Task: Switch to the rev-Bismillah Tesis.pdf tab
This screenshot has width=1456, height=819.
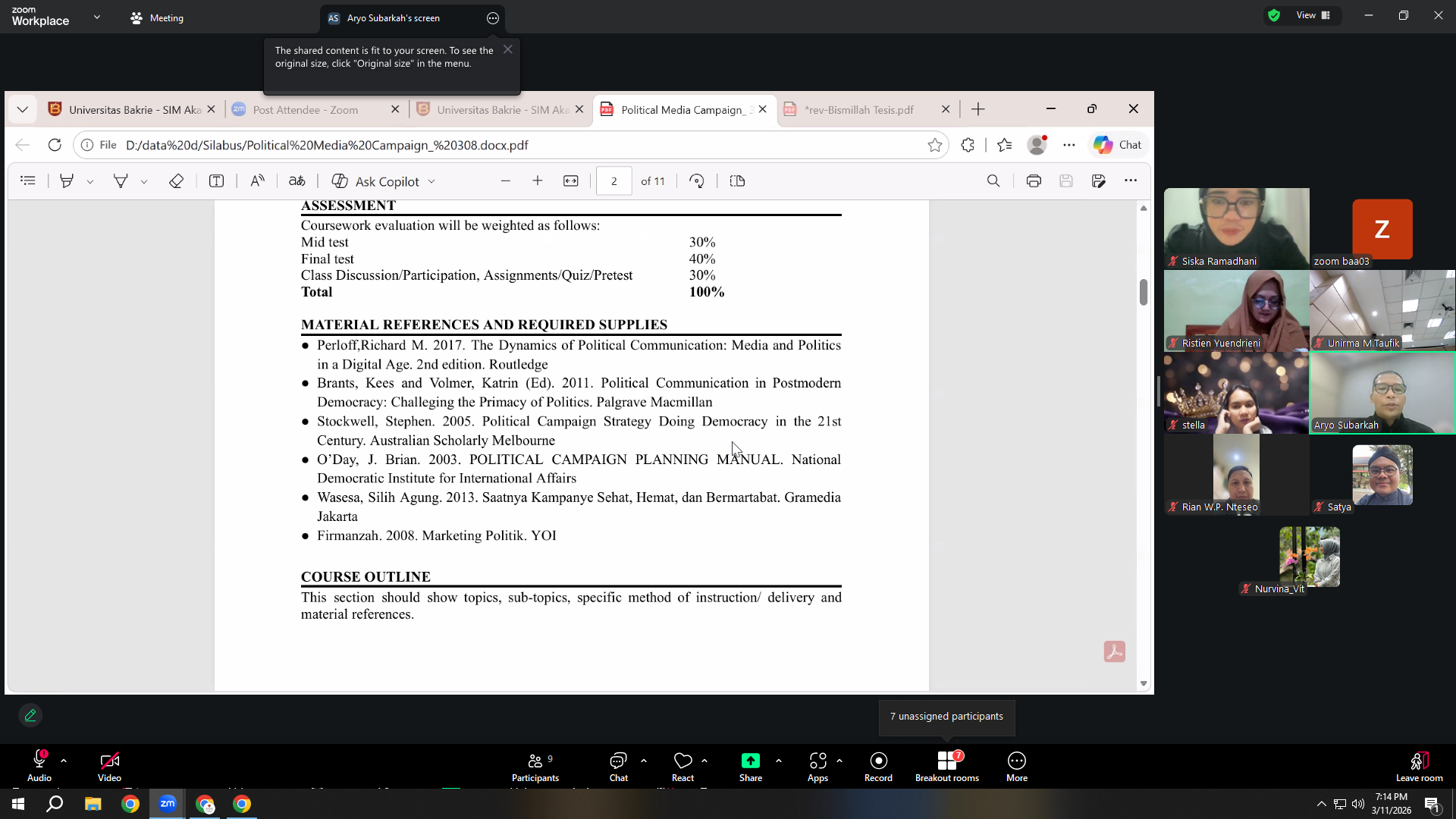Action: pyautogui.click(x=867, y=110)
